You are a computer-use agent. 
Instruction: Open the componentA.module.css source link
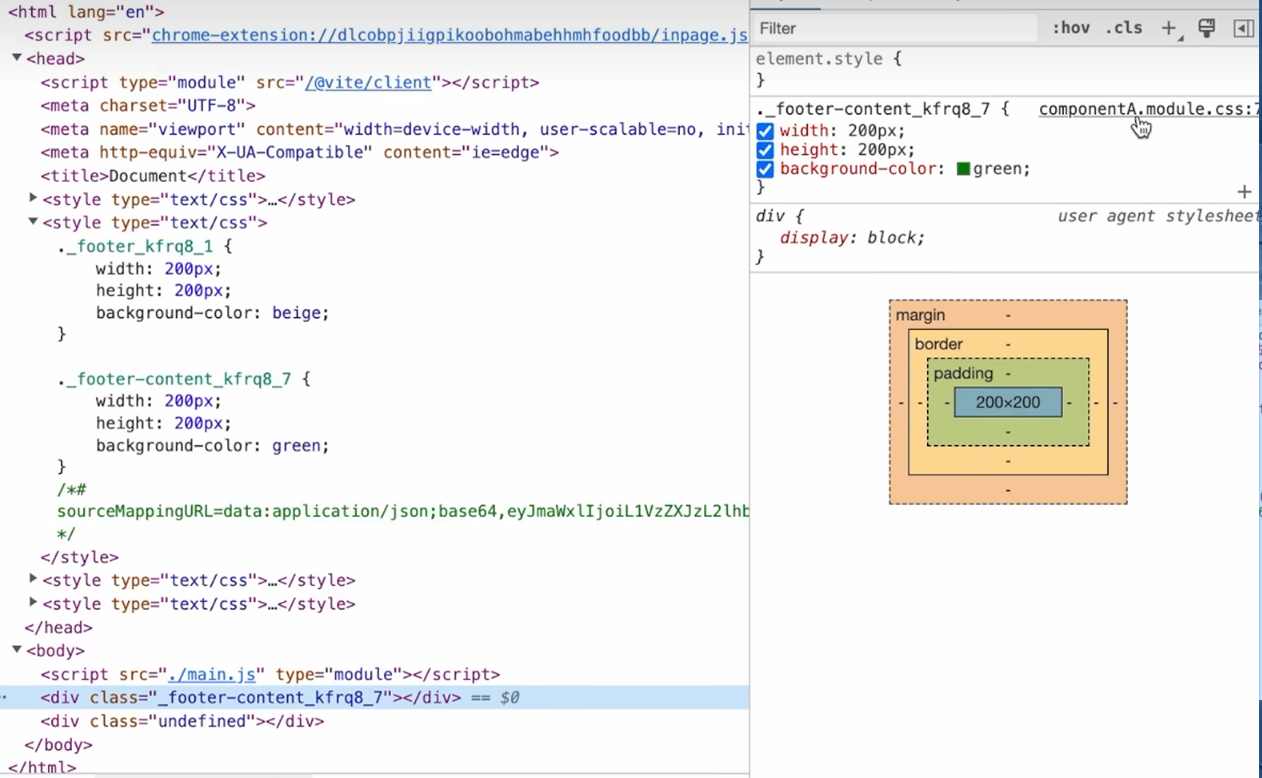pos(1149,109)
